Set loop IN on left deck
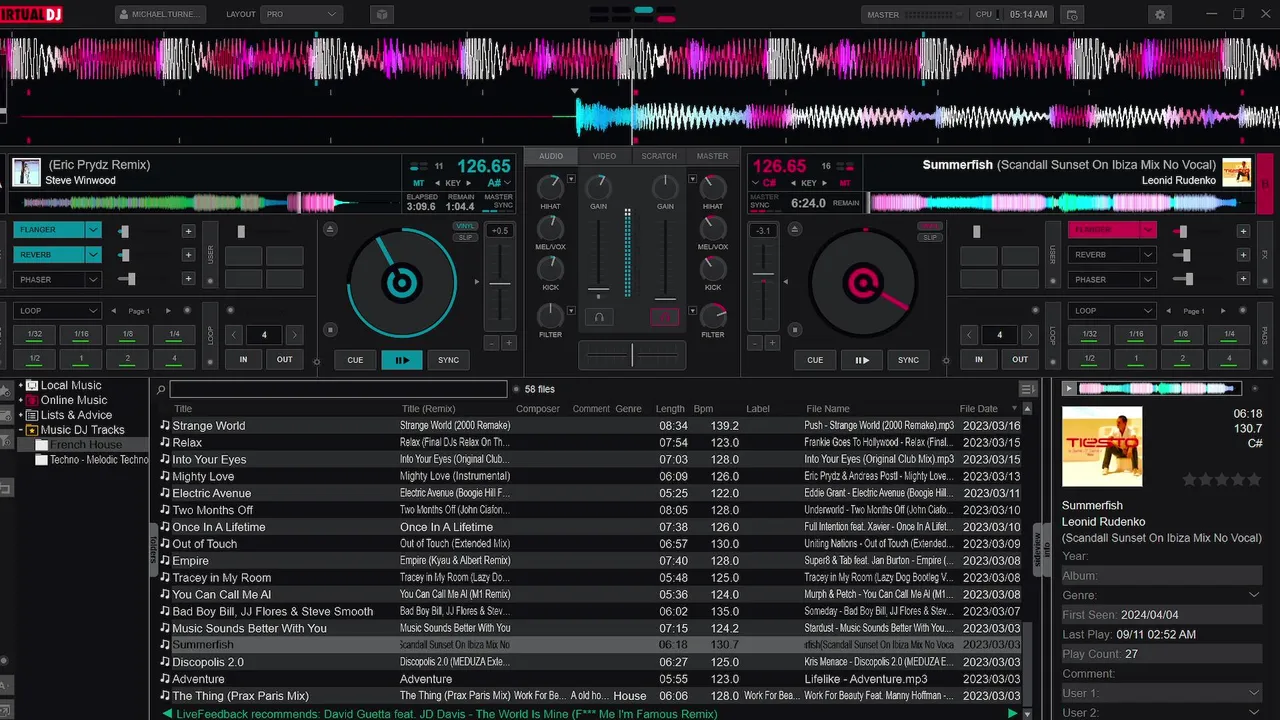This screenshot has width=1280, height=720. (x=243, y=360)
